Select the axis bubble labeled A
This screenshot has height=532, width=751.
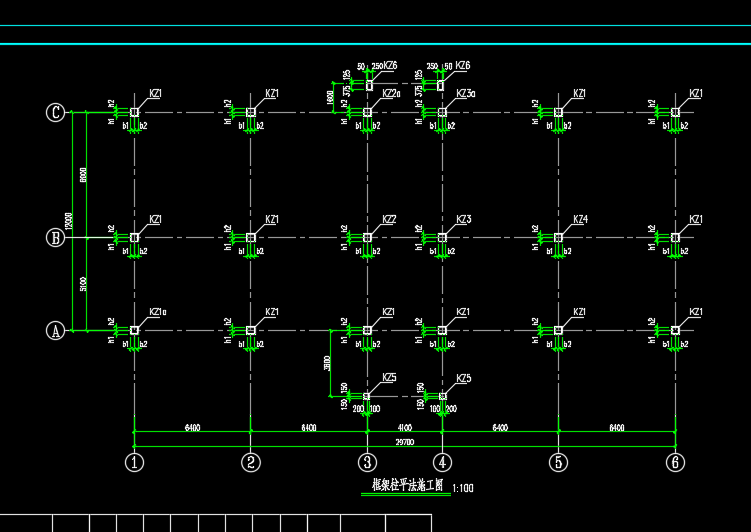click(x=56, y=330)
